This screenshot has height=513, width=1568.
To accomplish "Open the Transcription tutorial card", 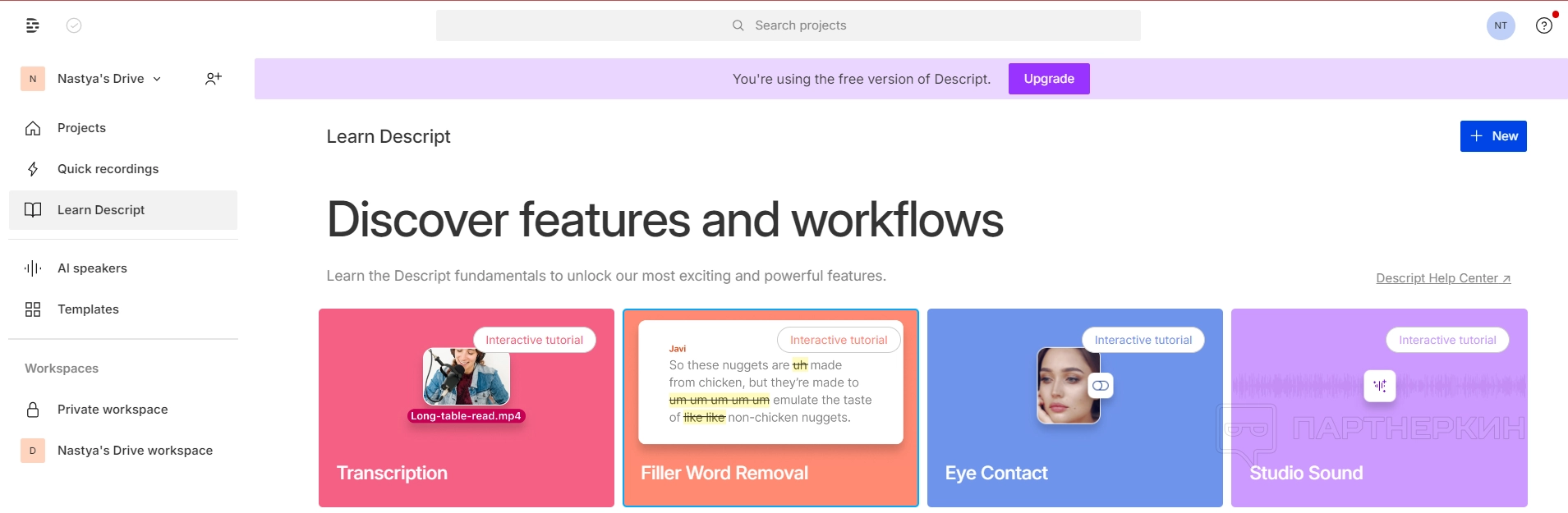I will click(x=467, y=408).
